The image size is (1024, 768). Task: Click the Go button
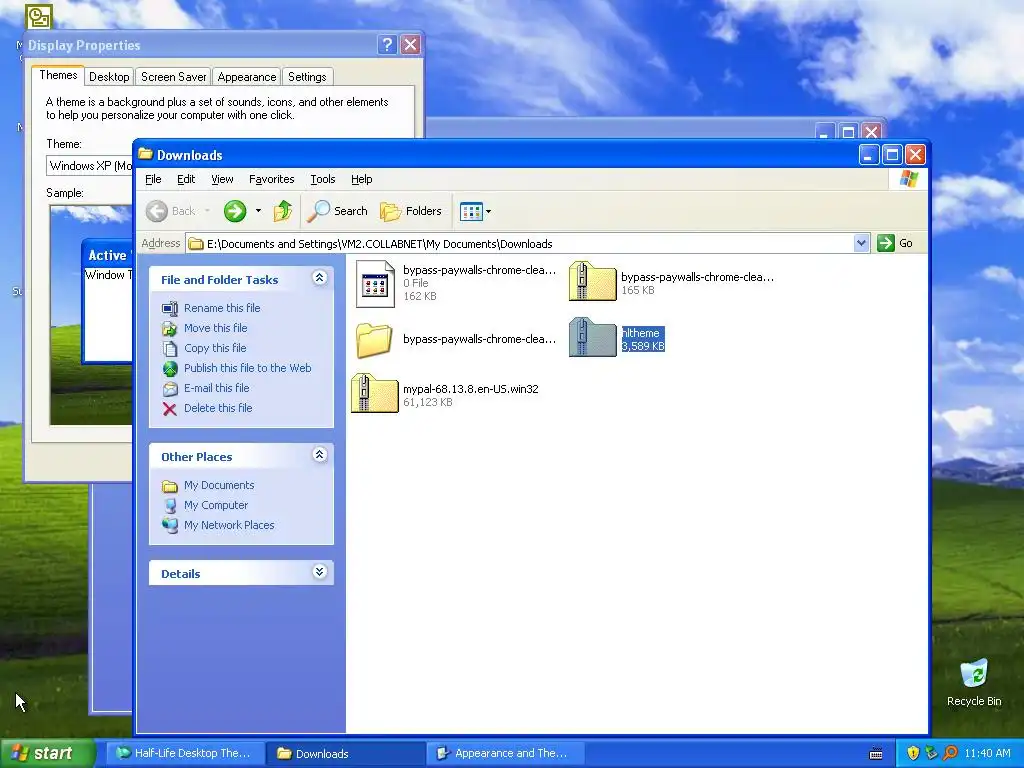895,243
